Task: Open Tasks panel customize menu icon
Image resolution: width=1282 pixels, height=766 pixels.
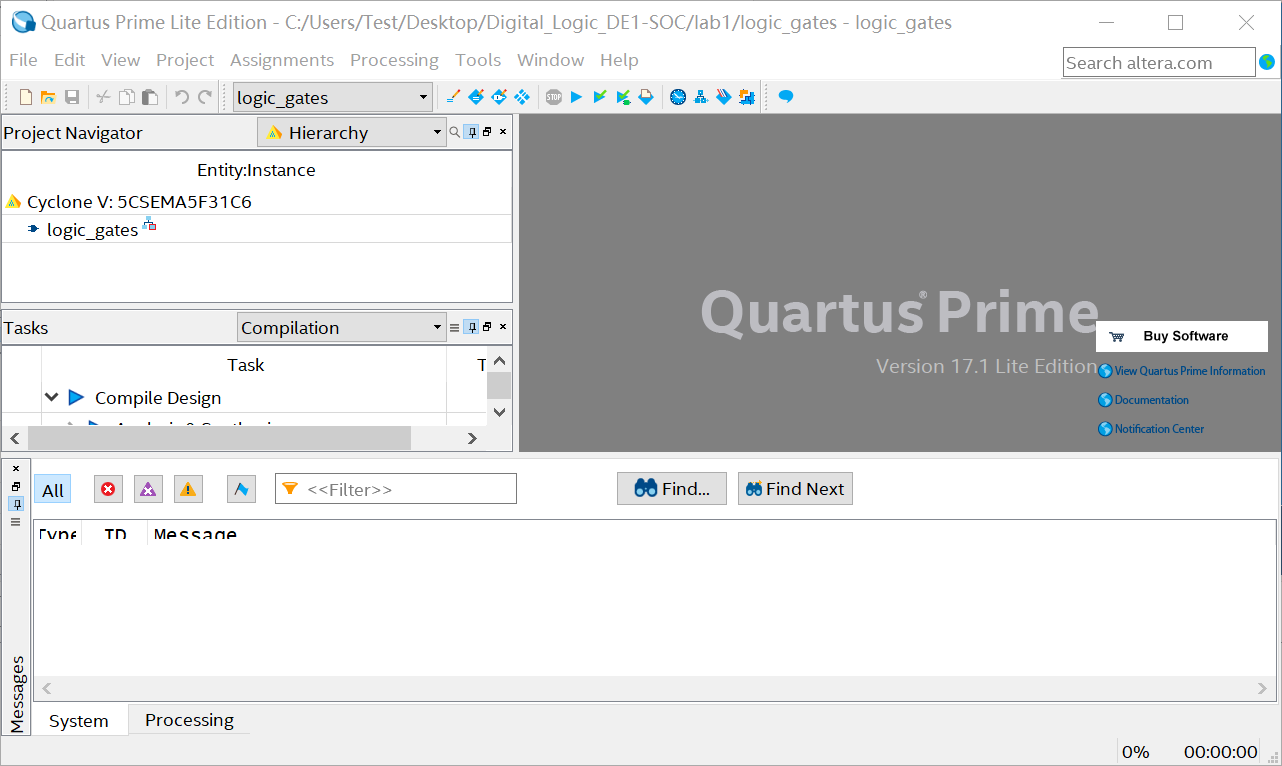Action: 454,327
